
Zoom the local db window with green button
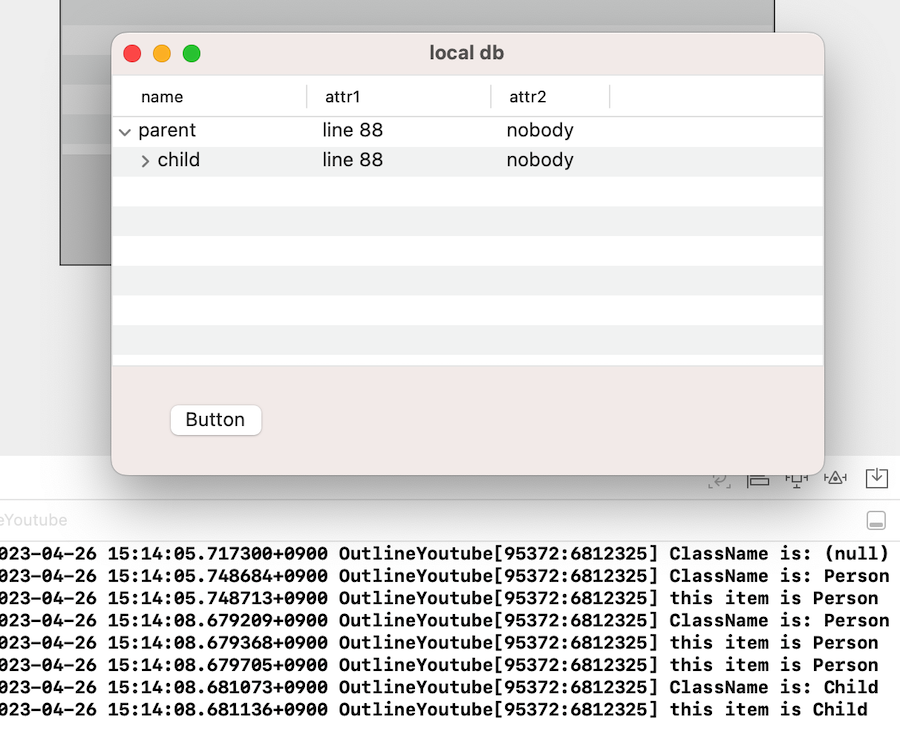pyautogui.click(x=192, y=53)
